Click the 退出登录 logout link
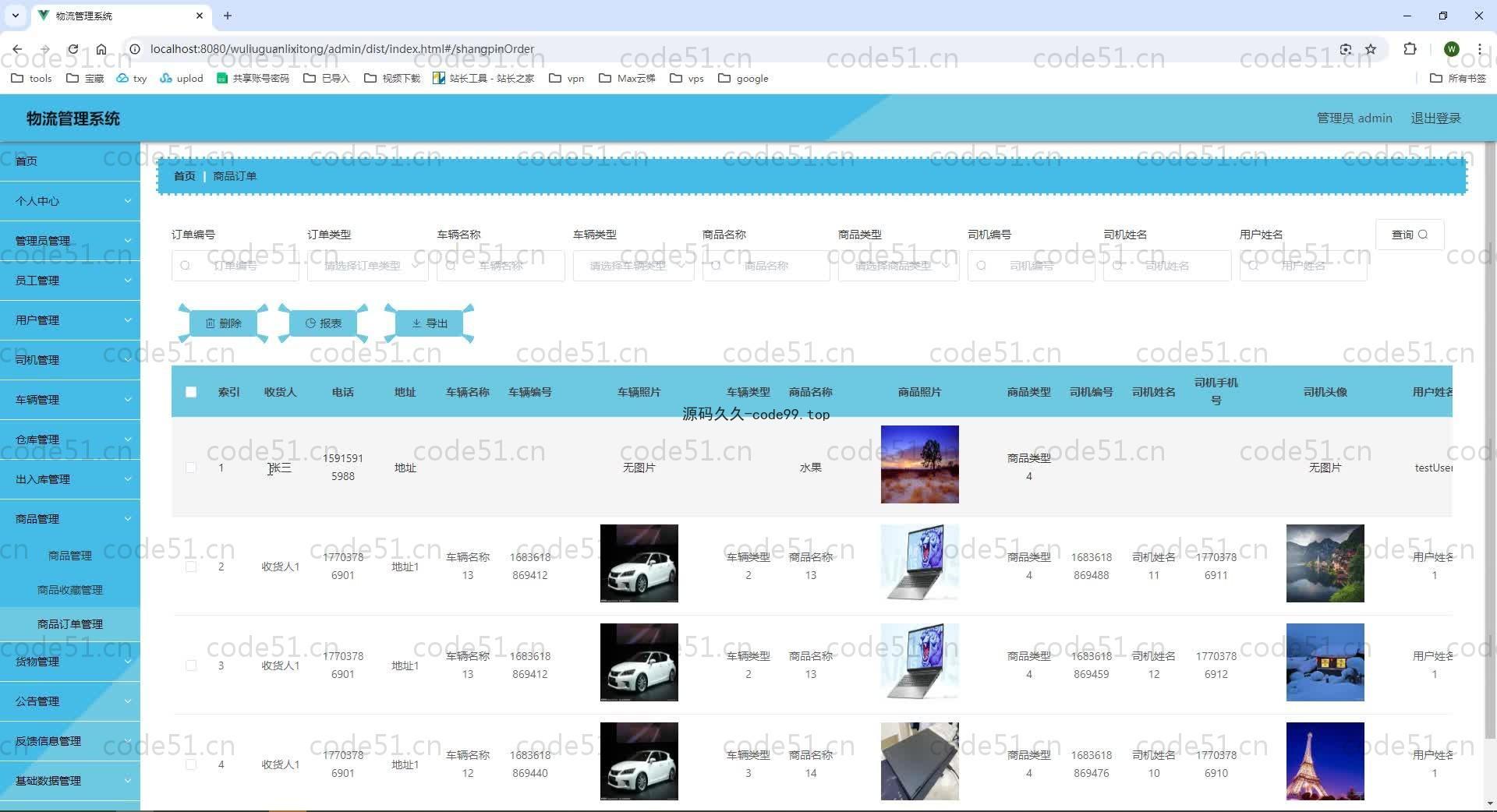 (x=1435, y=118)
